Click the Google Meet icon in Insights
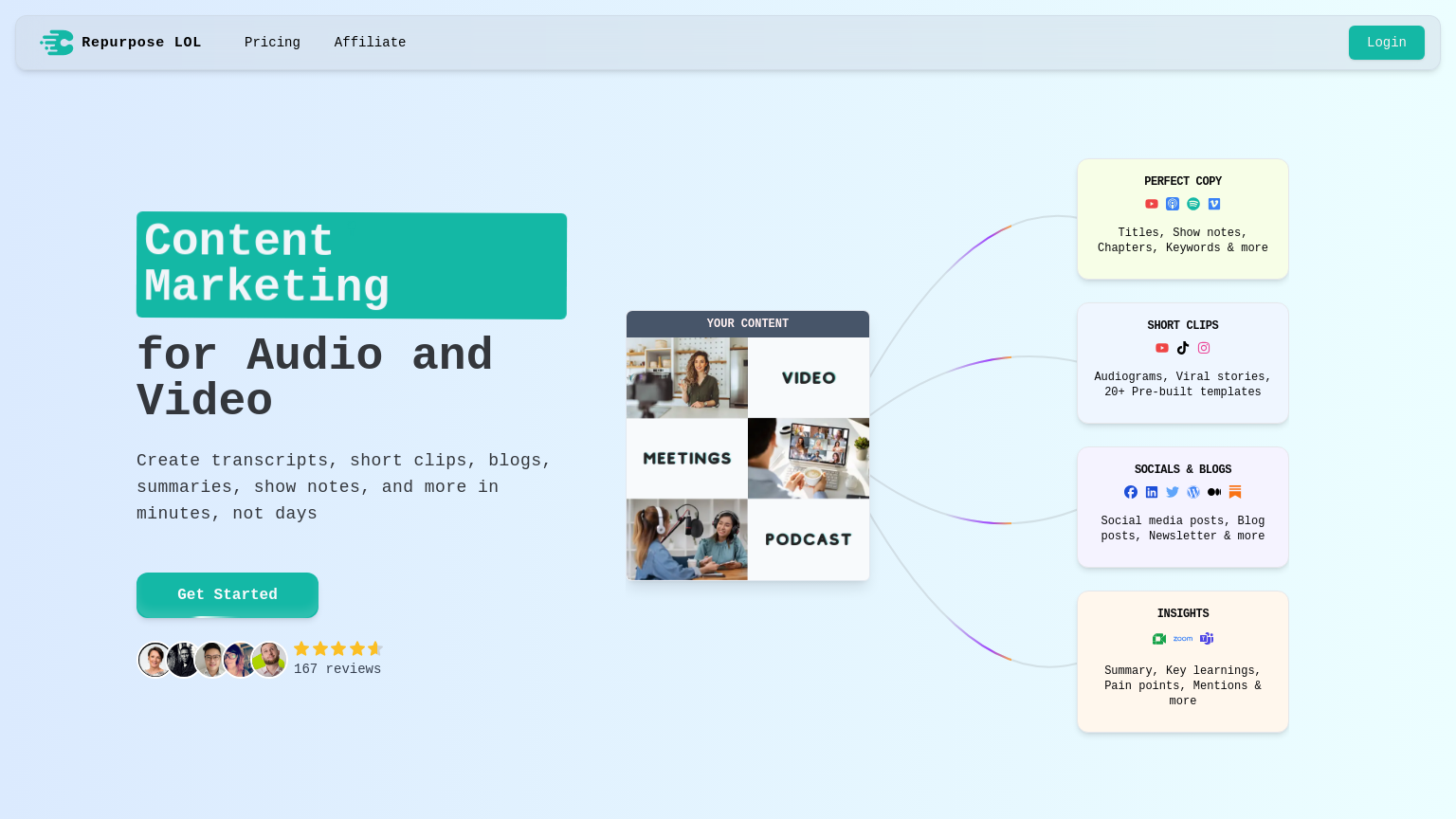Viewport: 1456px width, 819px height. [x=1159, y=639]
